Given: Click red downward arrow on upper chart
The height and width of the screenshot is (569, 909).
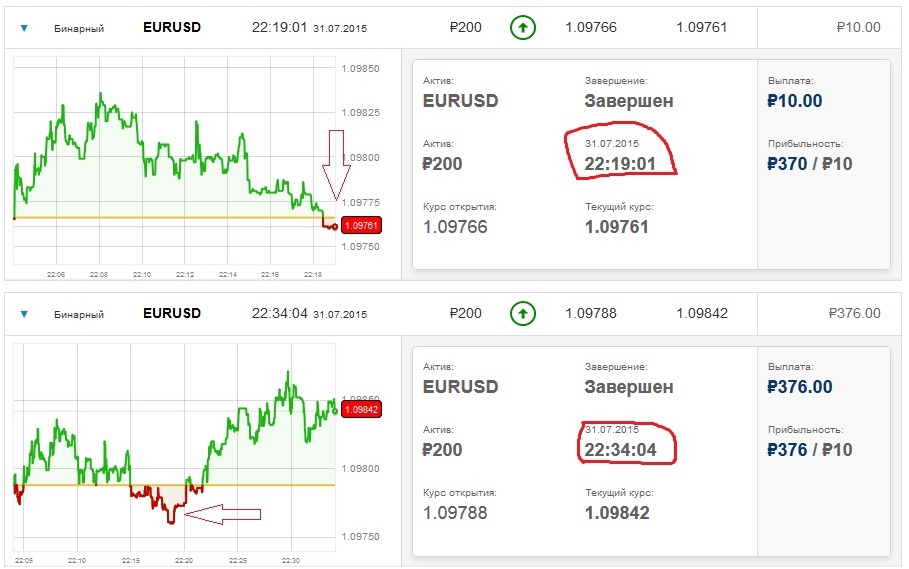Looking at the screenshot, I should pos(336,164).
